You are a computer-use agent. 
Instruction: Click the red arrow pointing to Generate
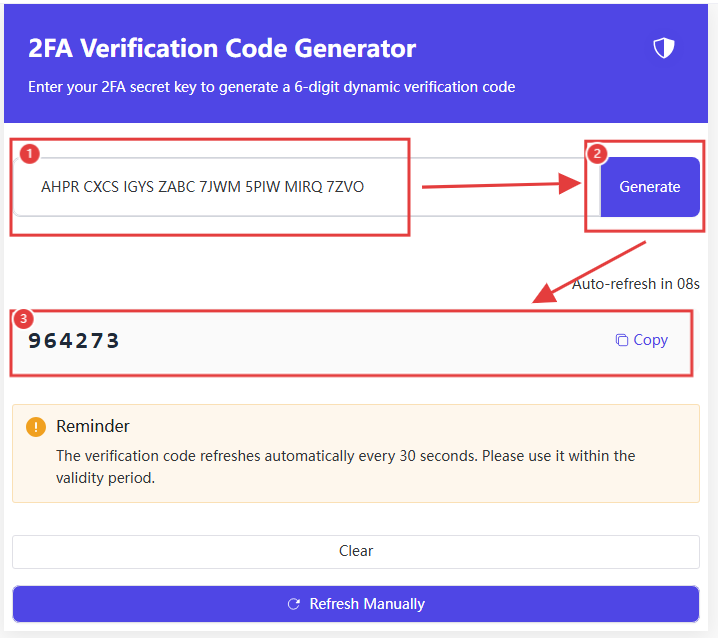point(501,185)
